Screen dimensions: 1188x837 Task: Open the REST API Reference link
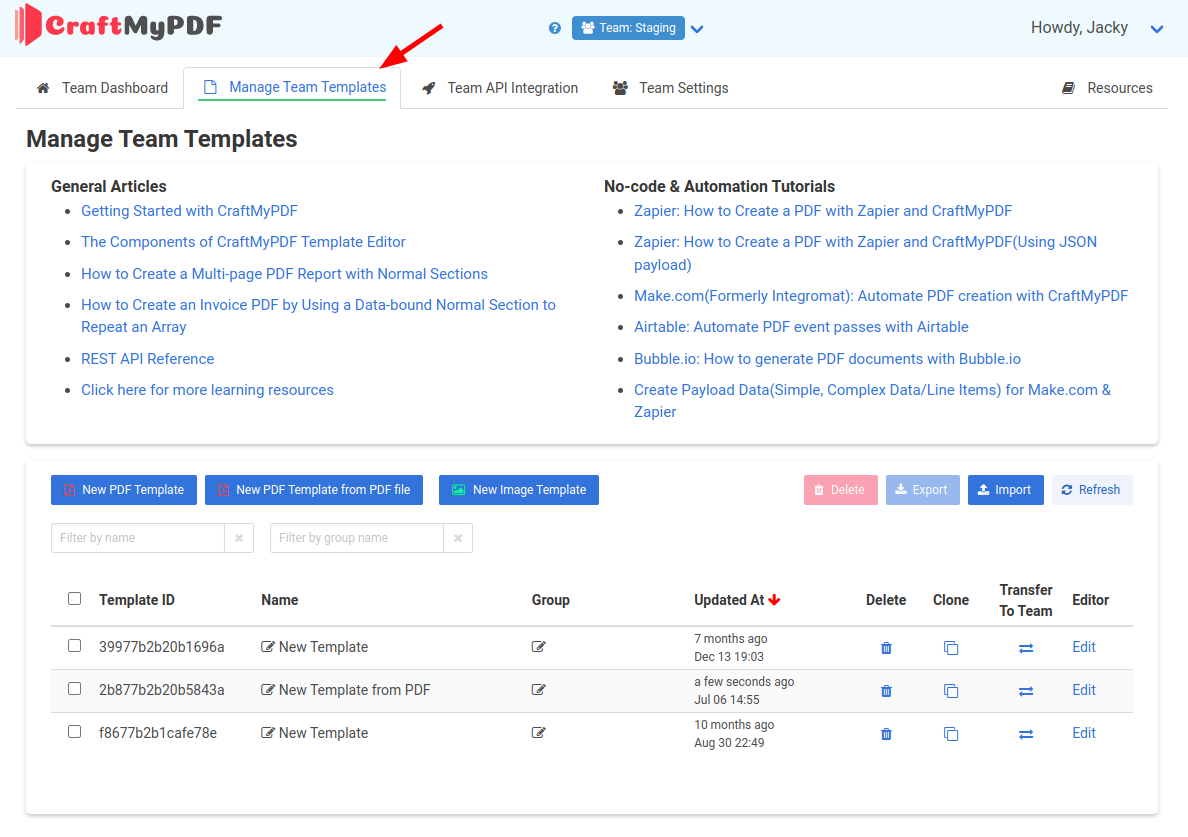[147, 359]
